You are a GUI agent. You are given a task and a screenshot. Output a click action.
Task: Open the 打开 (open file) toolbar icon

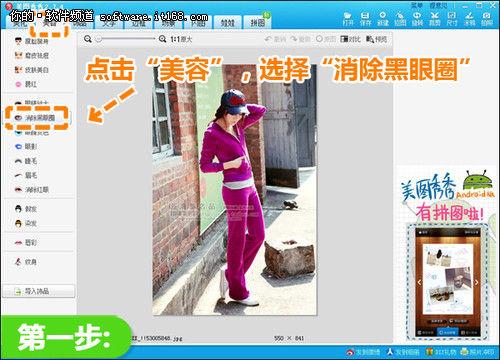348,19
